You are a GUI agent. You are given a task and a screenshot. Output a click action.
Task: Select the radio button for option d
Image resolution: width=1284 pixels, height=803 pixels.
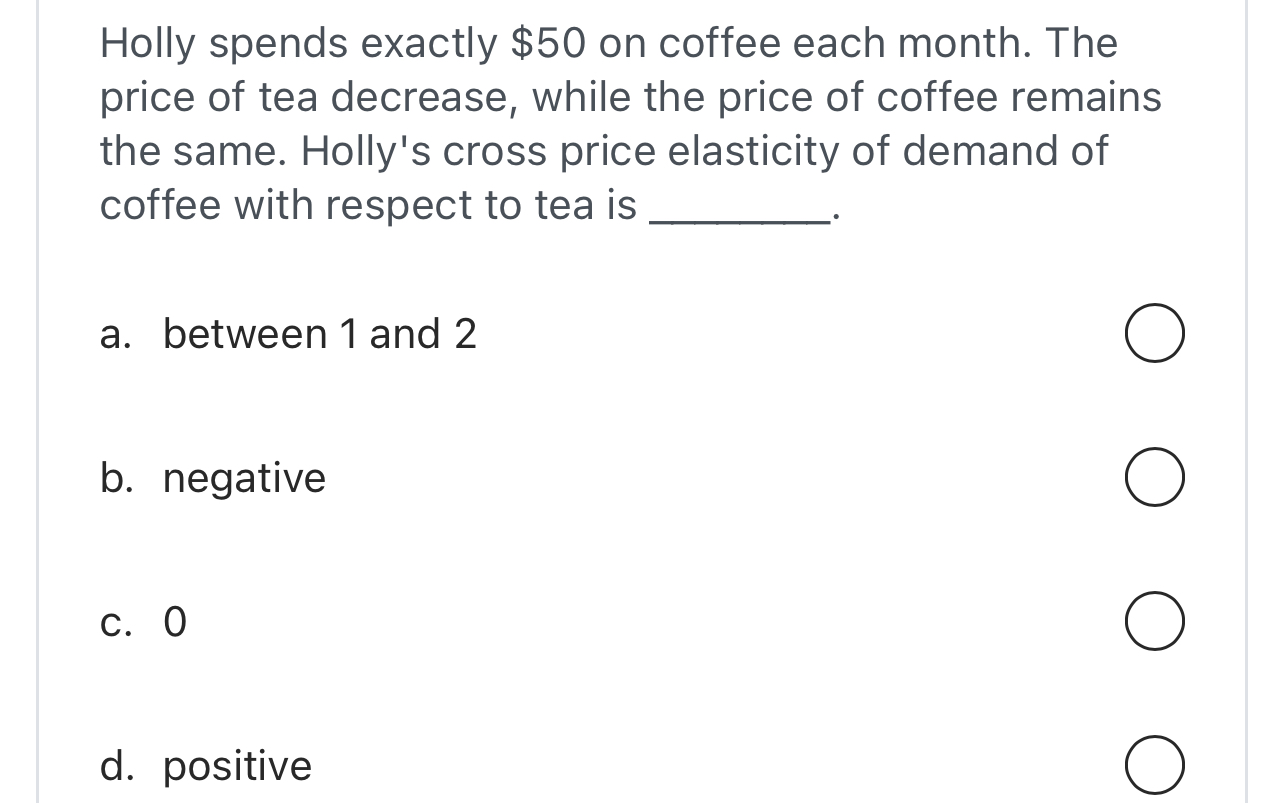point(1153,766)
